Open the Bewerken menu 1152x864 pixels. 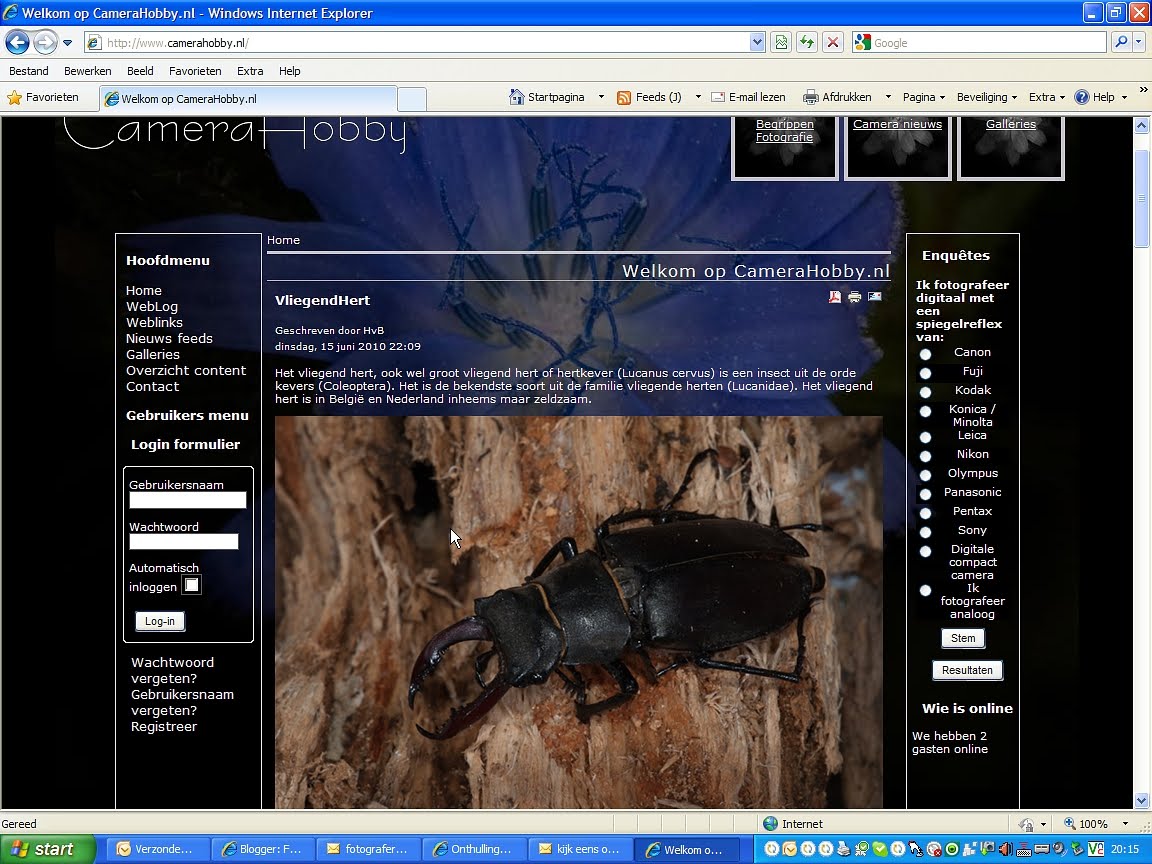[x=87, y=71]
